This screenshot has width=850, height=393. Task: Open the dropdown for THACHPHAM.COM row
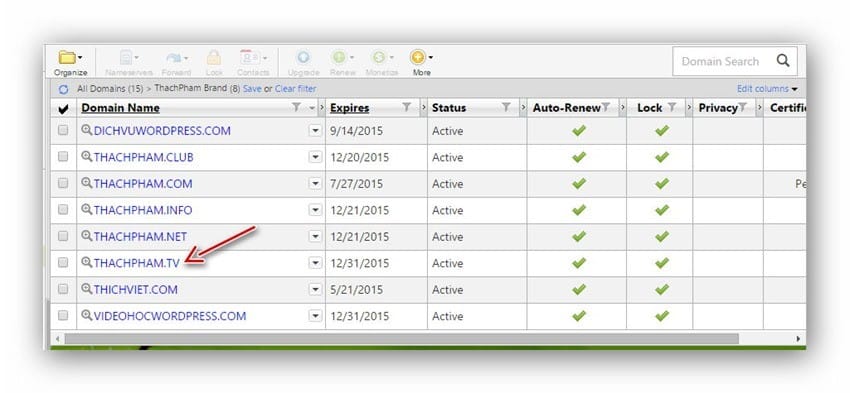coord(315,184)
